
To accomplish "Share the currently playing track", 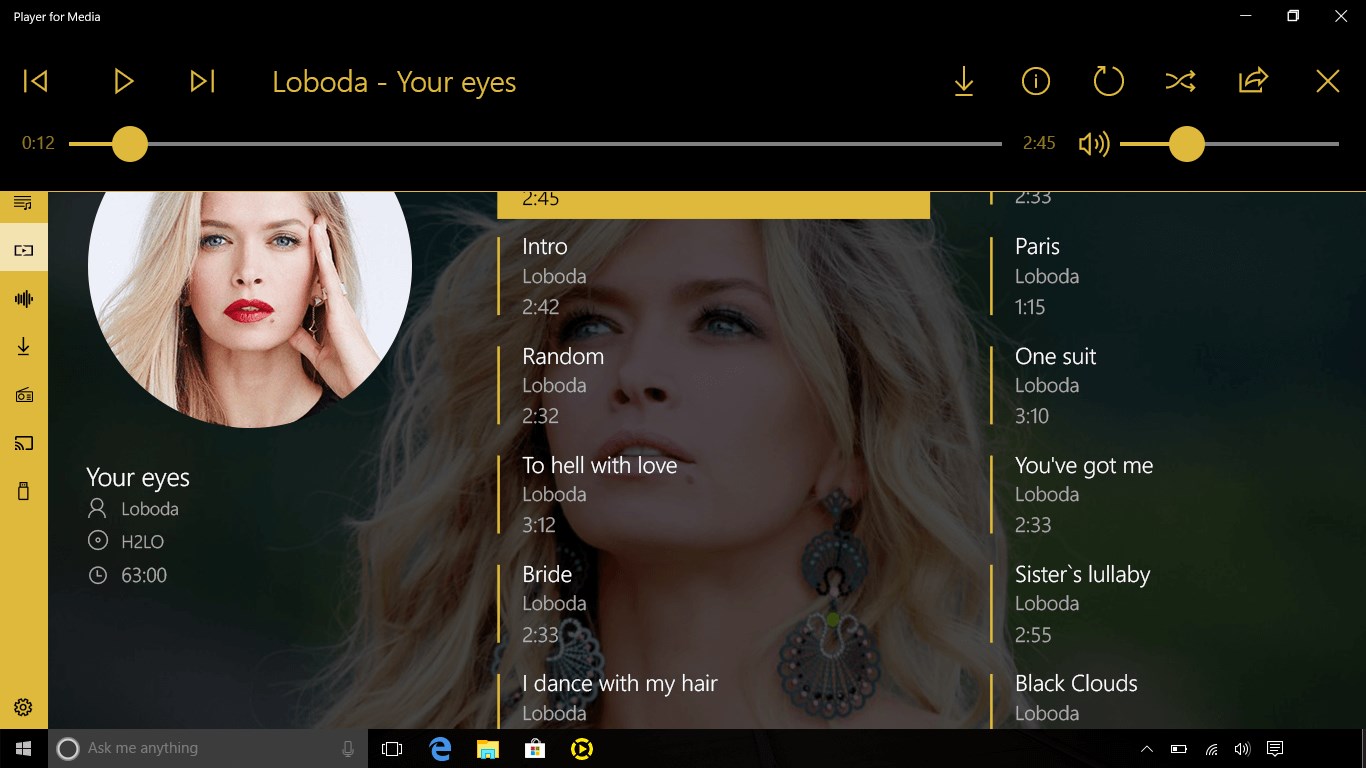I will click(1253, 81).
